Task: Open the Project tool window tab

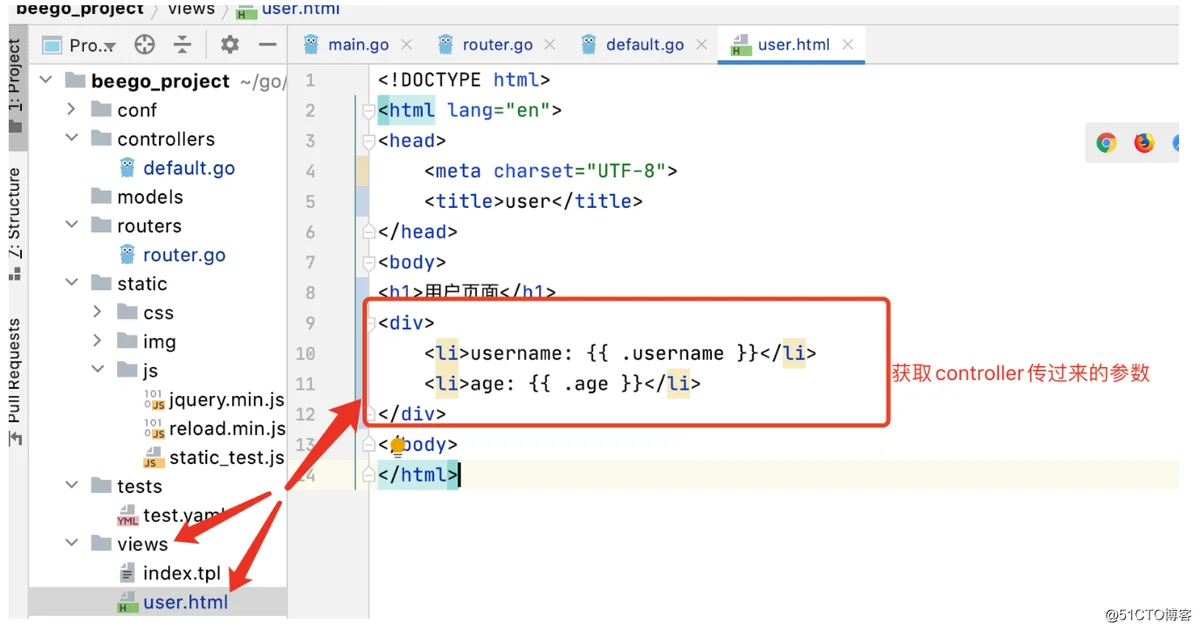Action: click(x=15, y=86)
